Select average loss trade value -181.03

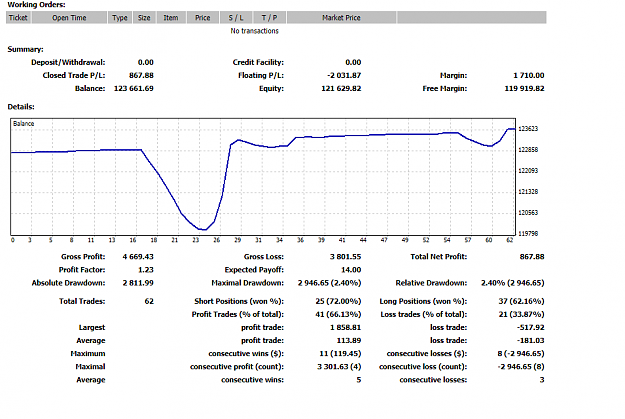tap(531, 341)
